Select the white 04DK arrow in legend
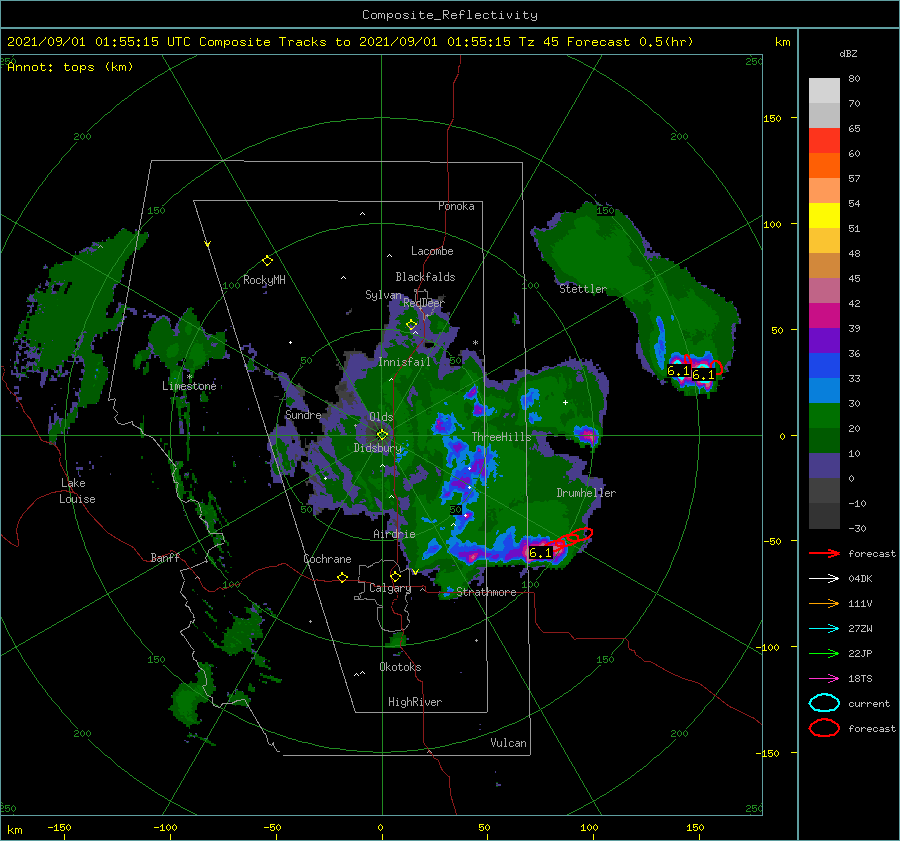The image size is (900, 841). tap(824, 579)
